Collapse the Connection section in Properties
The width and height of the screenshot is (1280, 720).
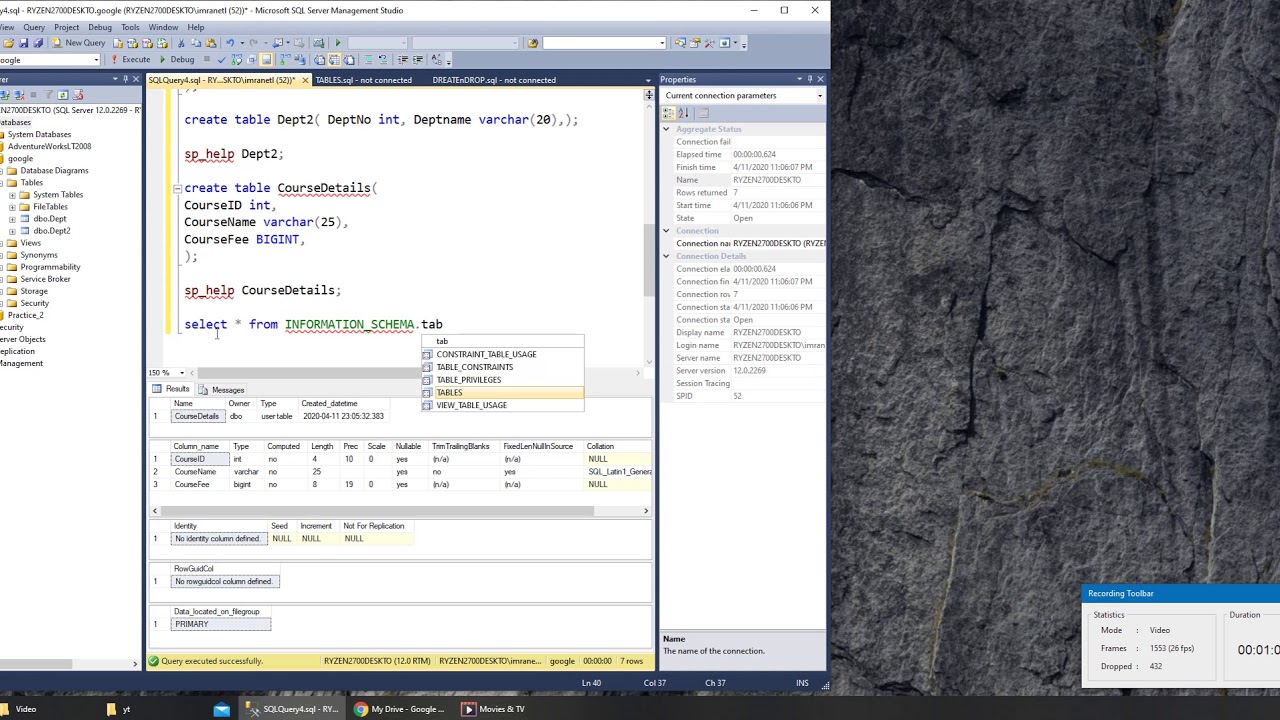[x=666, y=231]
